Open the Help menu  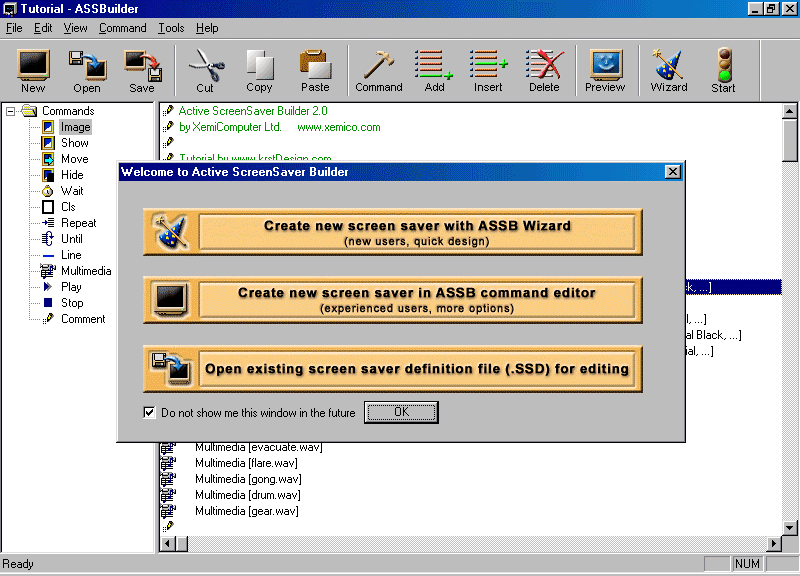[207, 28]
